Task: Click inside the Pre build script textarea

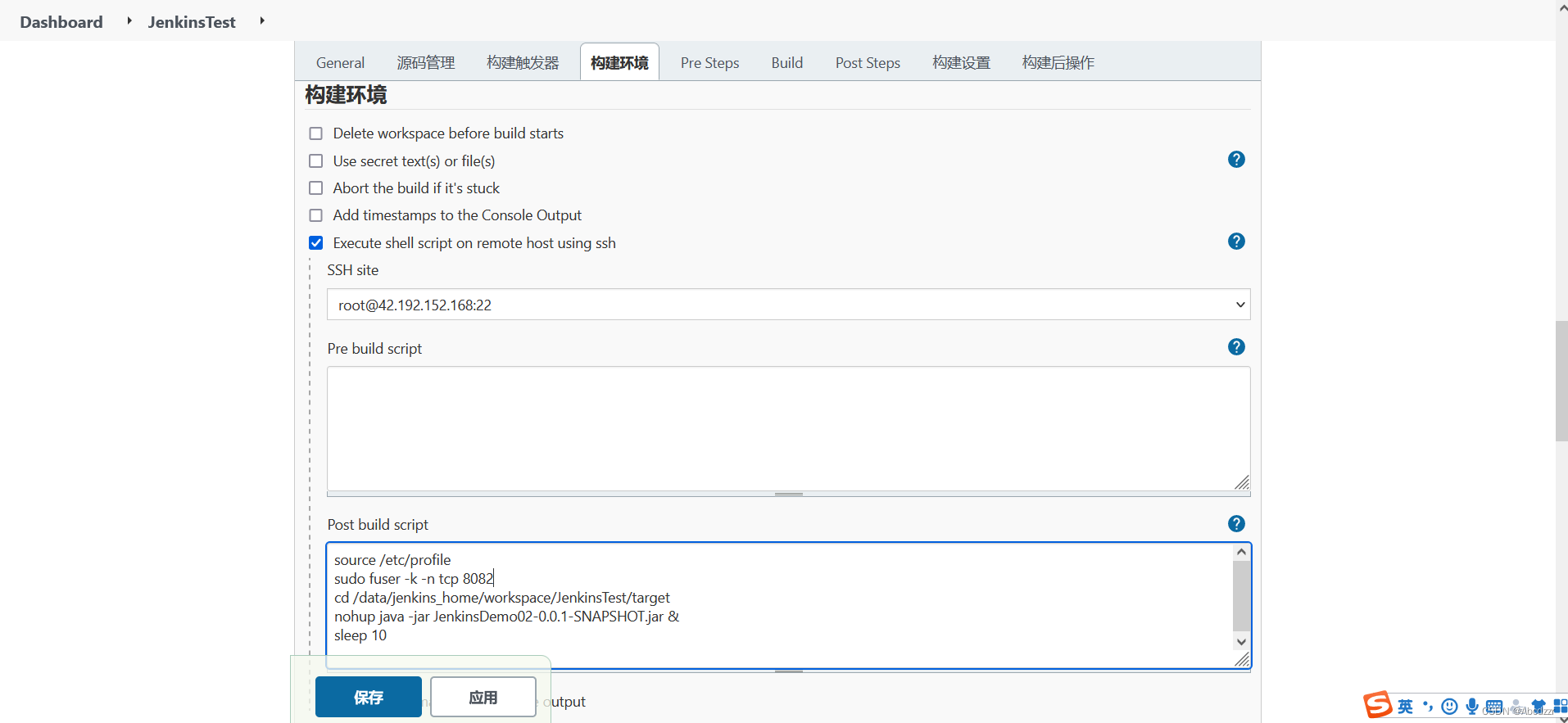Action: coord(788,428)
